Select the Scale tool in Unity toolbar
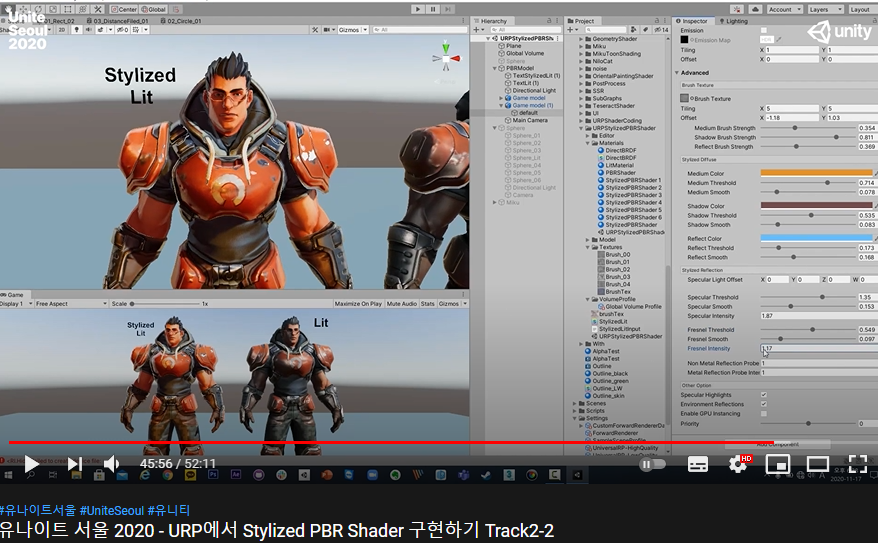Viewport: 878px width, 543px height. click(x=53, y=9)
